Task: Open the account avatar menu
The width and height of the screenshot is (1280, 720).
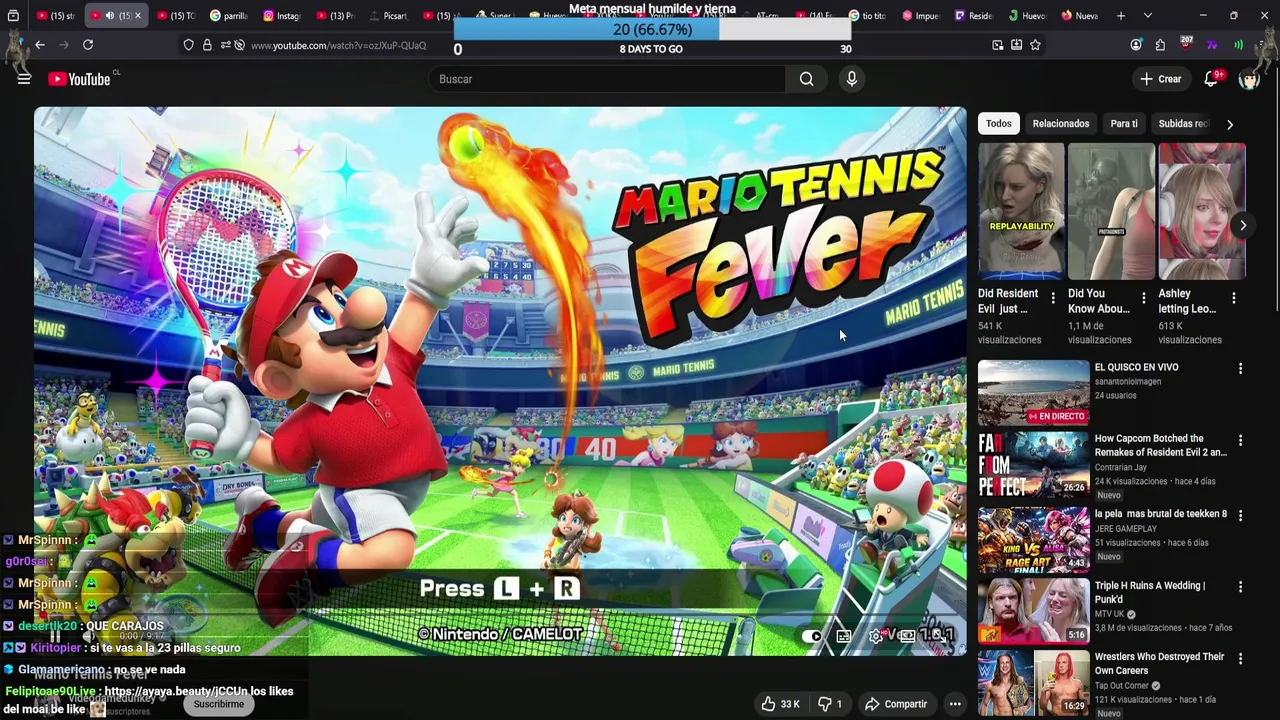Action: [x=1249, y=79]
